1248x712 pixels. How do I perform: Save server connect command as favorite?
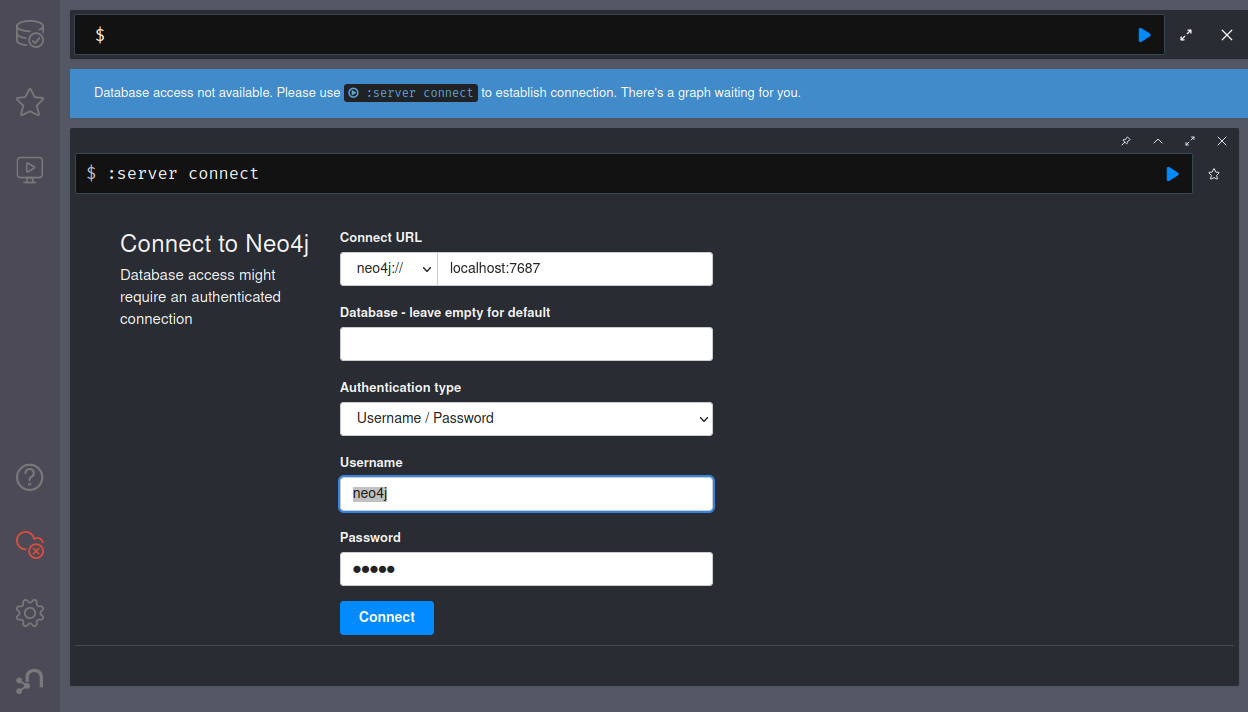coord(1214,174)
